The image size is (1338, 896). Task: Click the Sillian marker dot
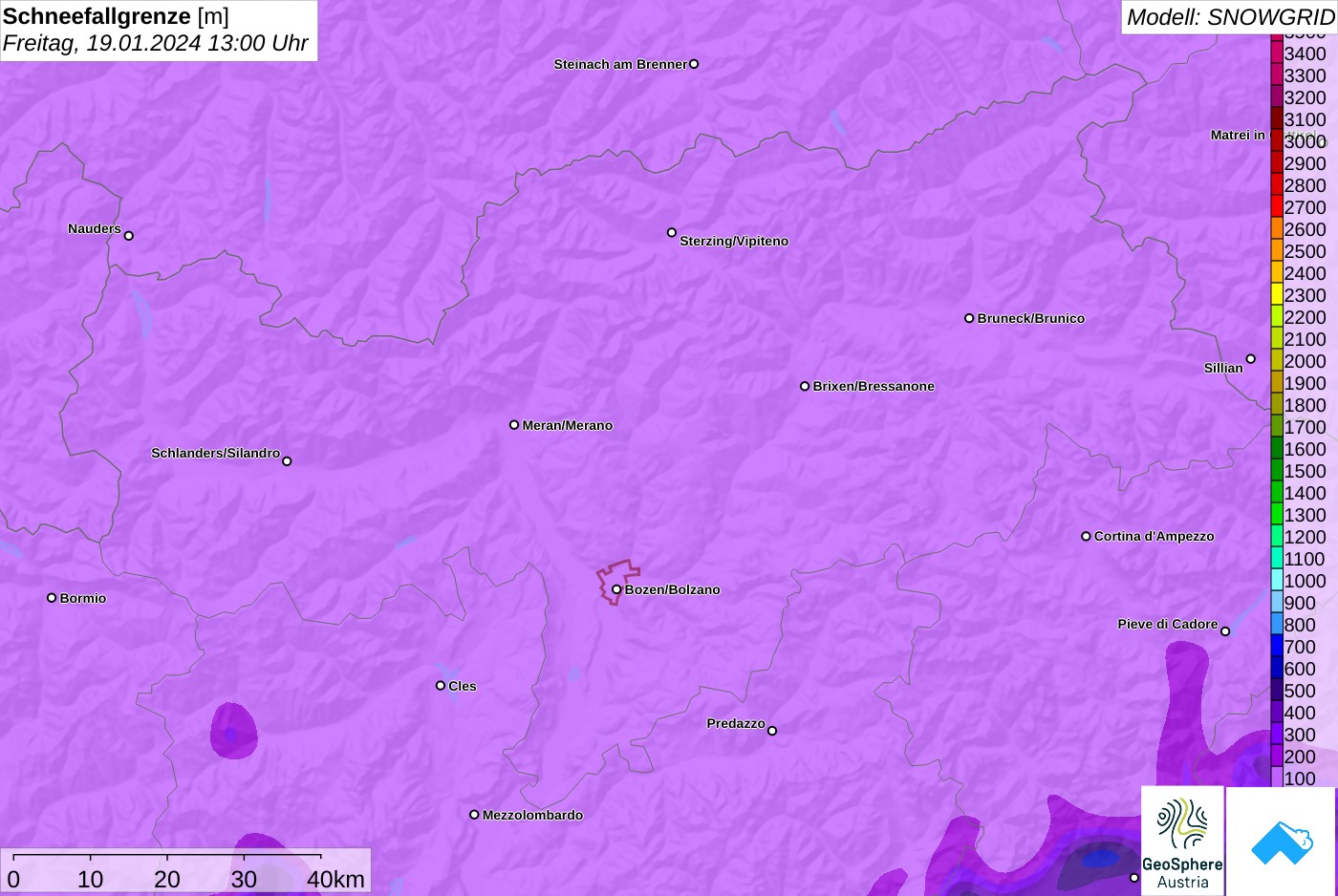tap(1251, 359)
